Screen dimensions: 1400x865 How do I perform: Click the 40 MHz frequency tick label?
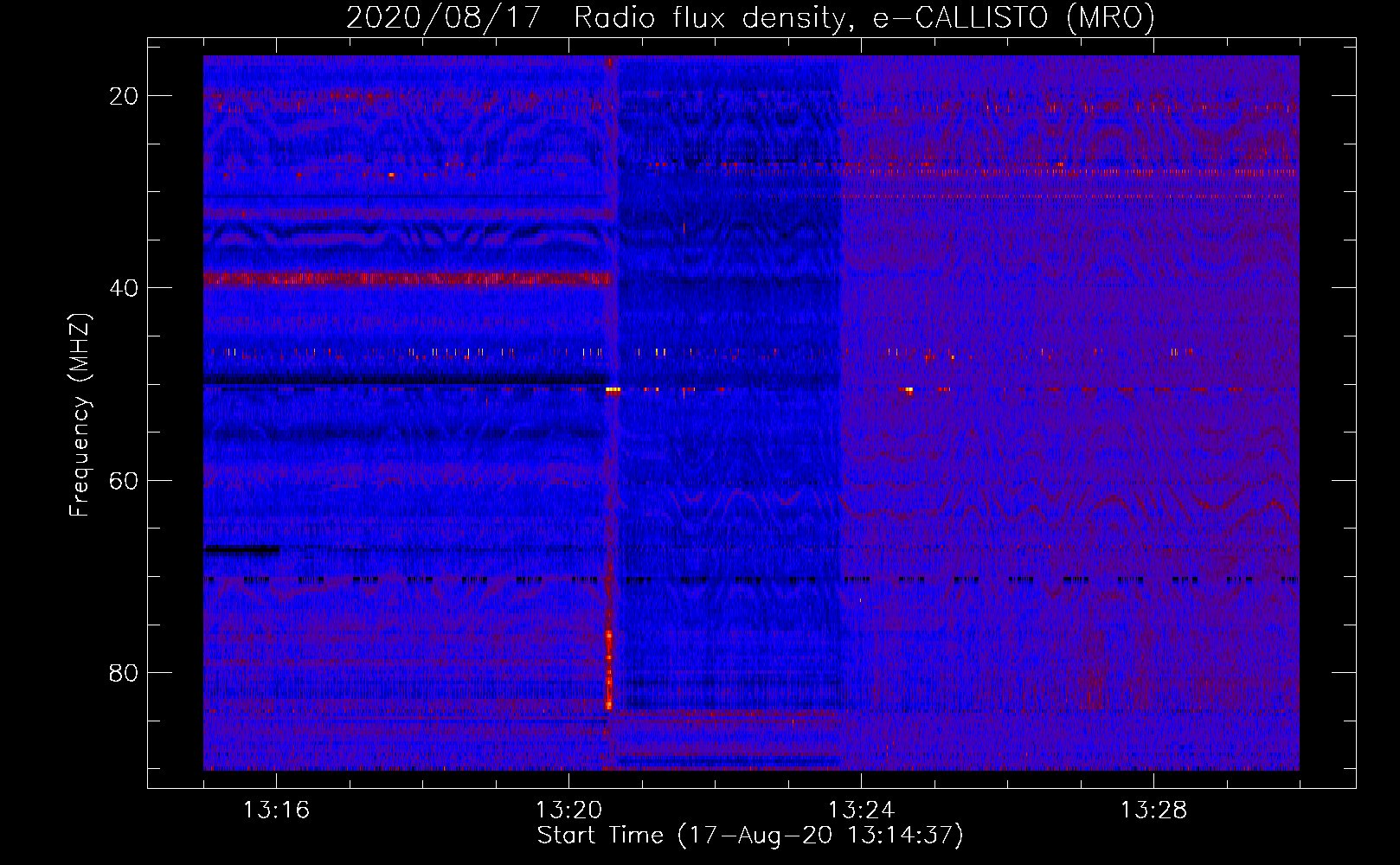click(124, 288)
